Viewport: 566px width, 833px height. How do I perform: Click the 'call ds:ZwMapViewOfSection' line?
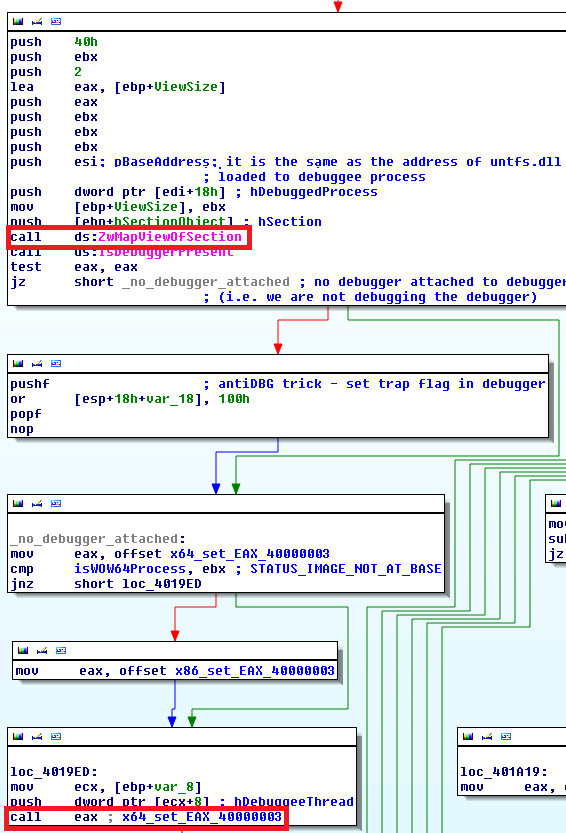[x=126, y=237]
